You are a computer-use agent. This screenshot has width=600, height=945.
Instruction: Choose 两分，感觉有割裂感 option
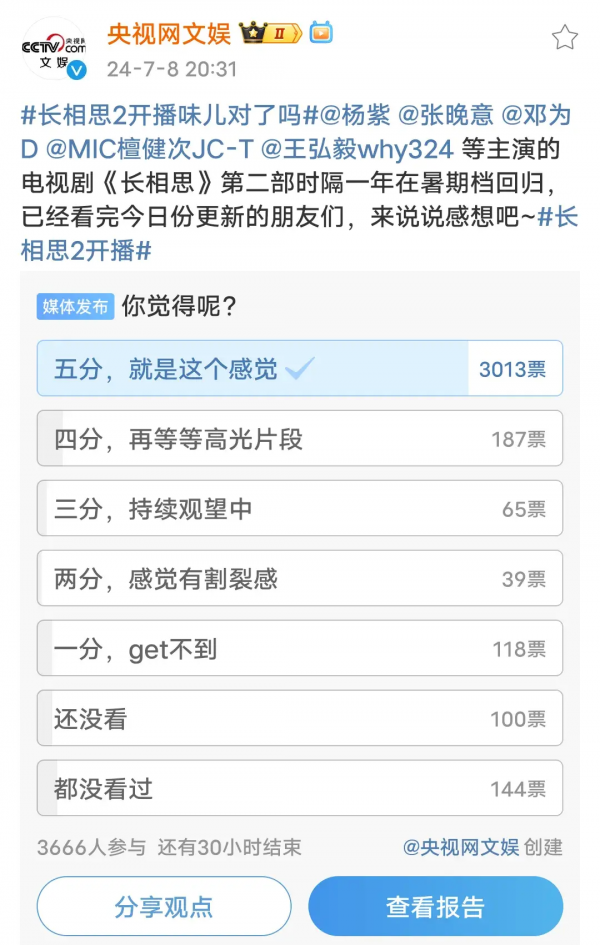[299, 579]
